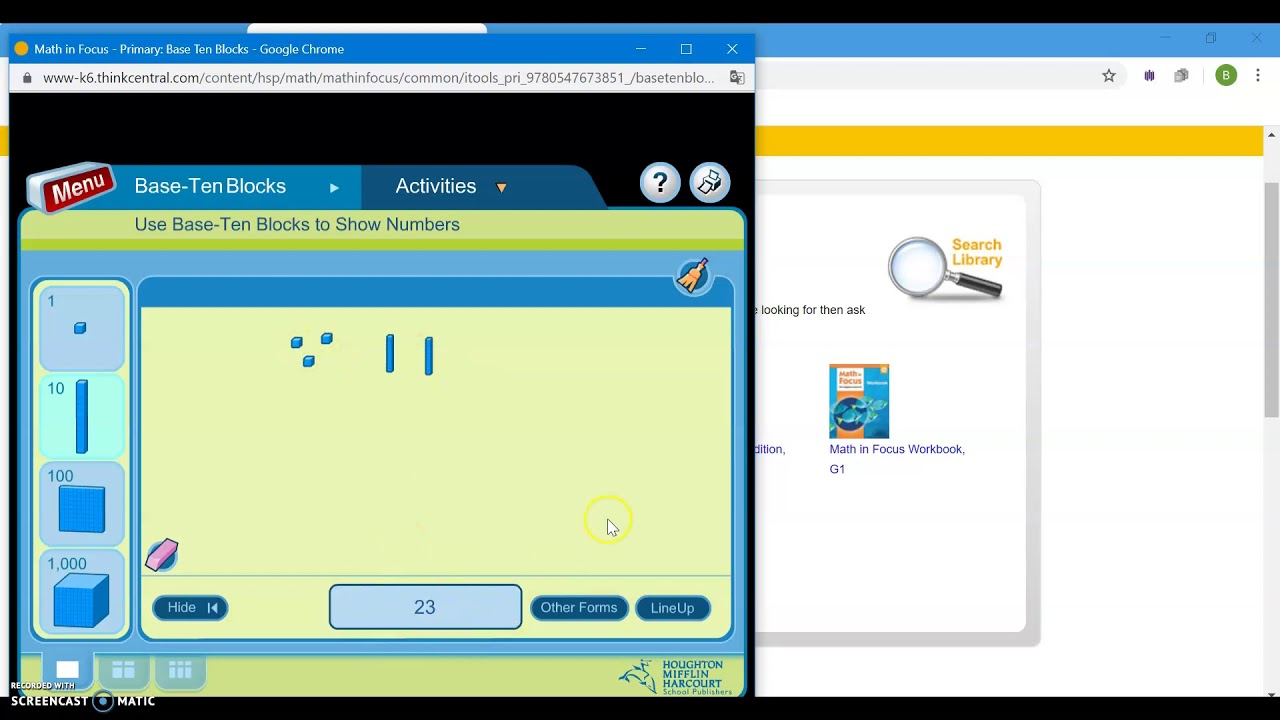Viewport: 1280px width, 720px height.
Task: Click the scrollbar down arrow in background window
Action: pos(1272,694)
